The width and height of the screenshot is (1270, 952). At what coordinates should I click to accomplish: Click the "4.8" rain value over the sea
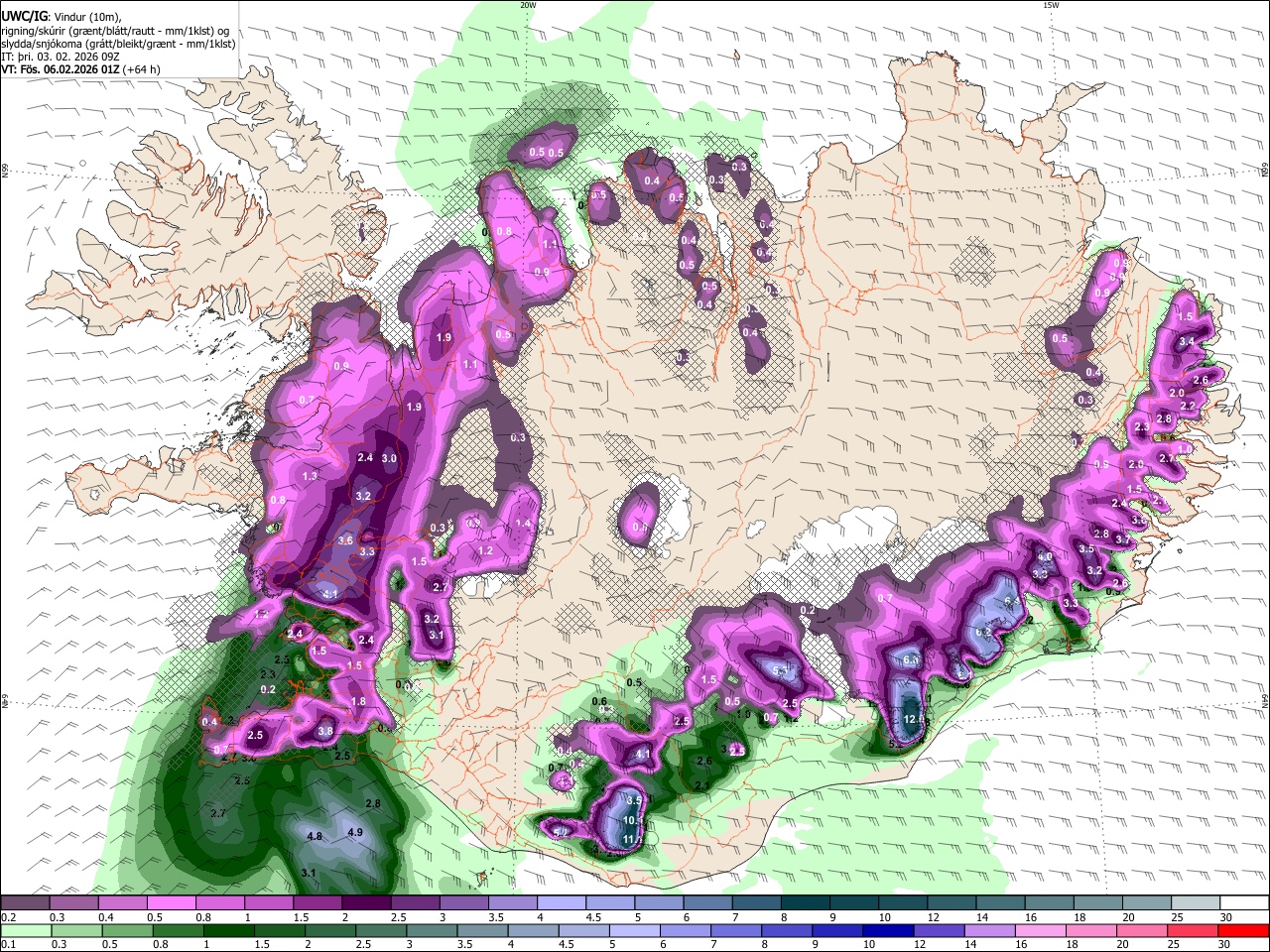click(x=315, y=836)
